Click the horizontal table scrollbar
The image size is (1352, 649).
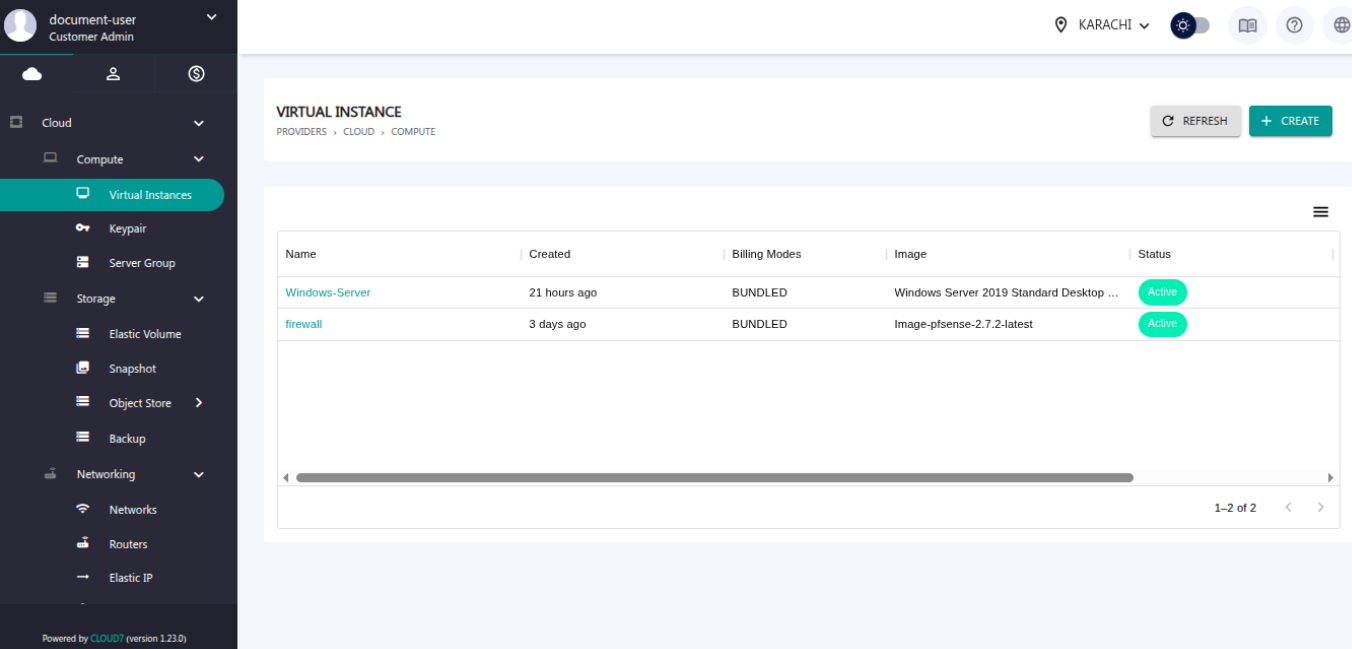[x=714, y=478]
